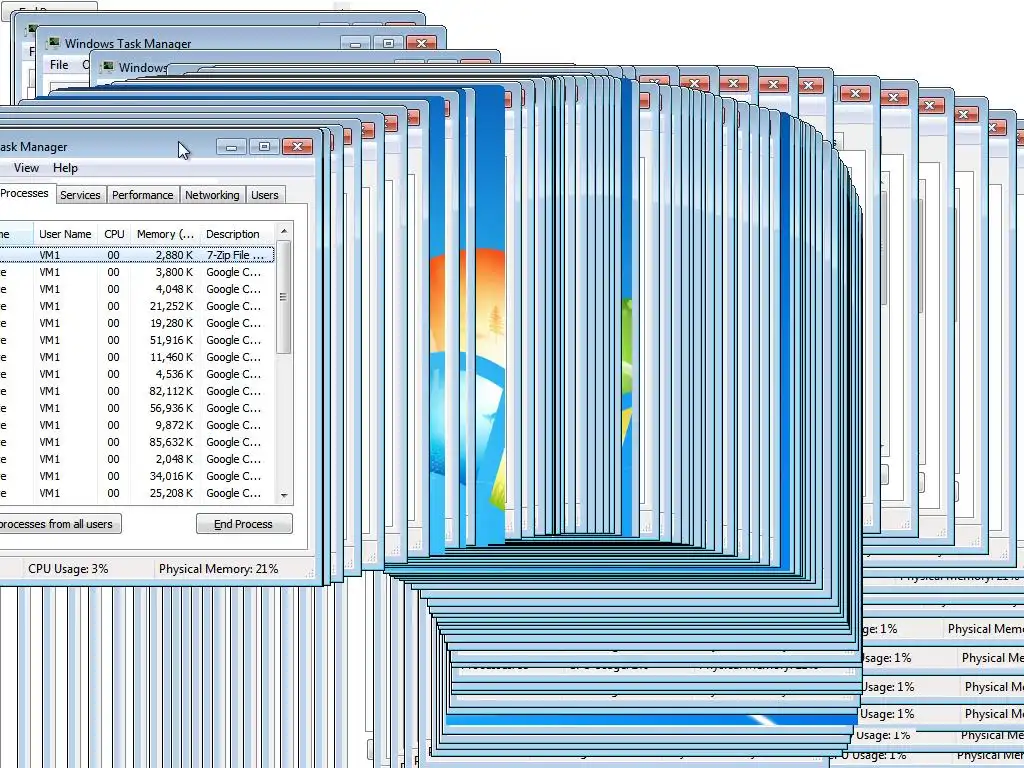
Task: Click the Physical Memory: 21% status text
Action: click(x=218, y=569)
